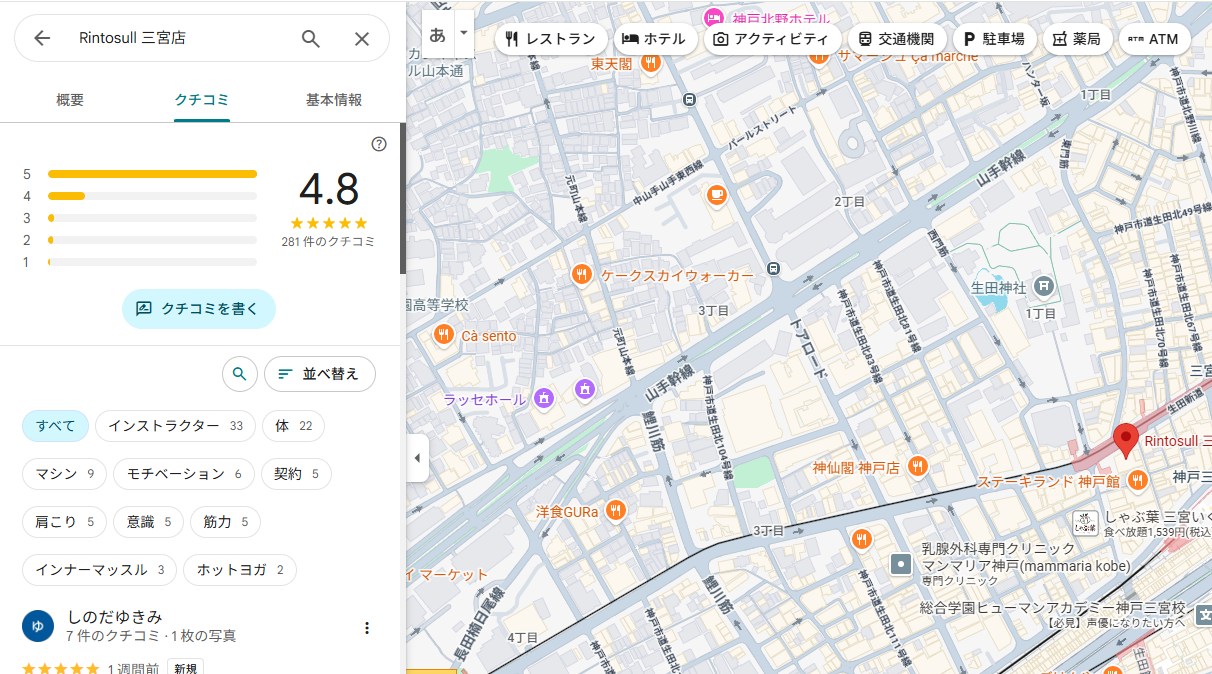Click the red Rintosull map pin
Image resolution: width=1212 pixels, height=674 pixels.
1126,440
